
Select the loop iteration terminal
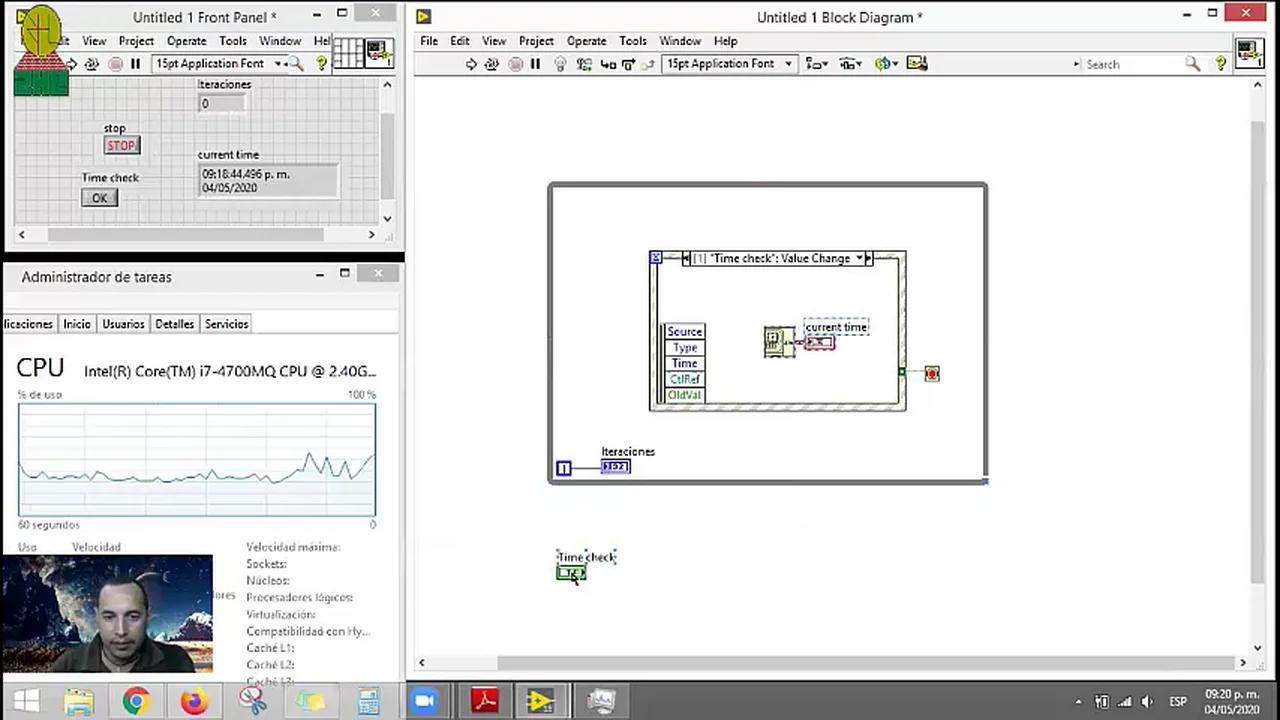click(564, 468)
